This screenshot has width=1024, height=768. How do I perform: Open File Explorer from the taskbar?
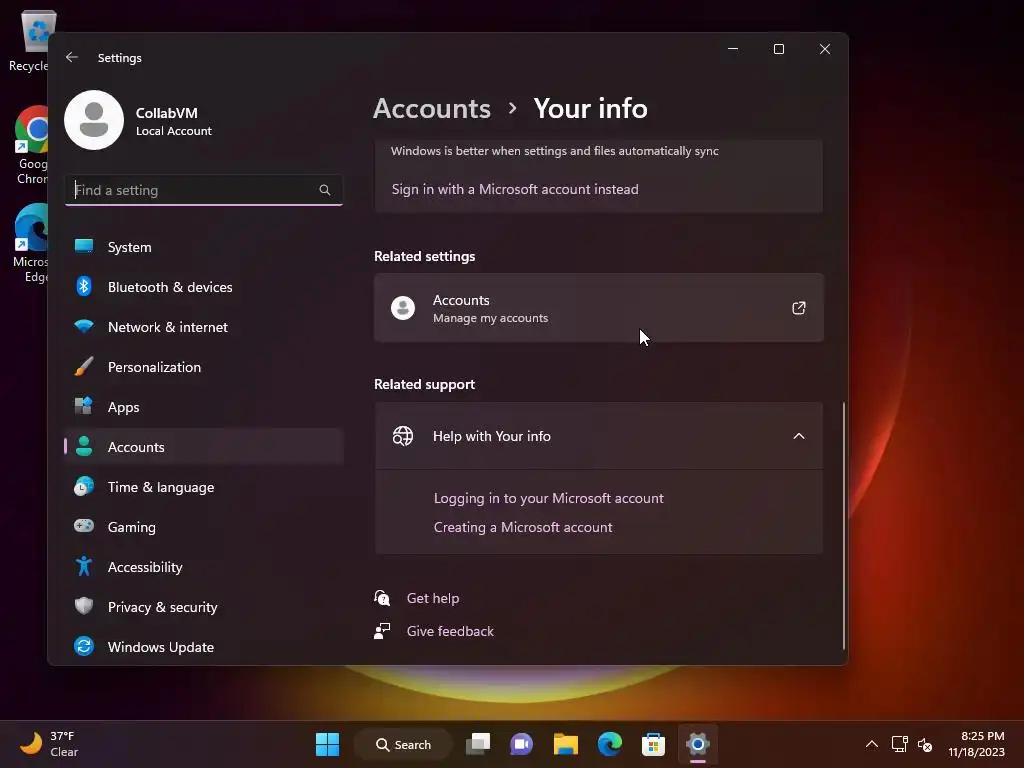566,744
